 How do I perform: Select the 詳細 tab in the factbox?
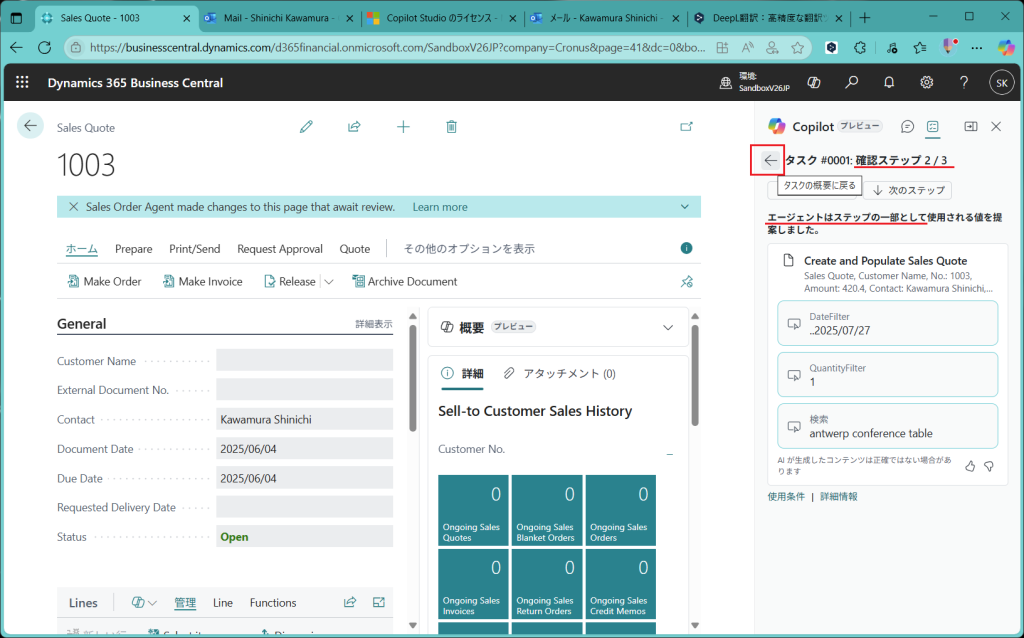(x=462, y=374)
